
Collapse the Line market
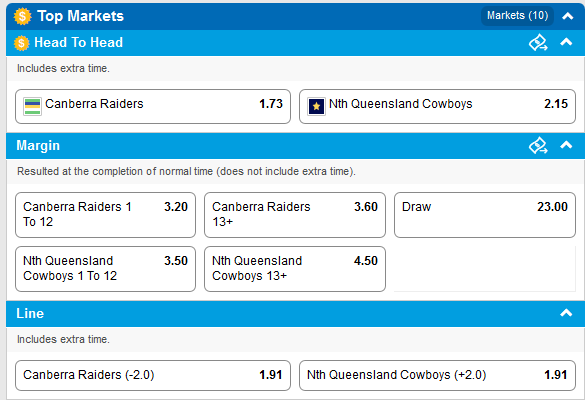[x=566, y=313]
